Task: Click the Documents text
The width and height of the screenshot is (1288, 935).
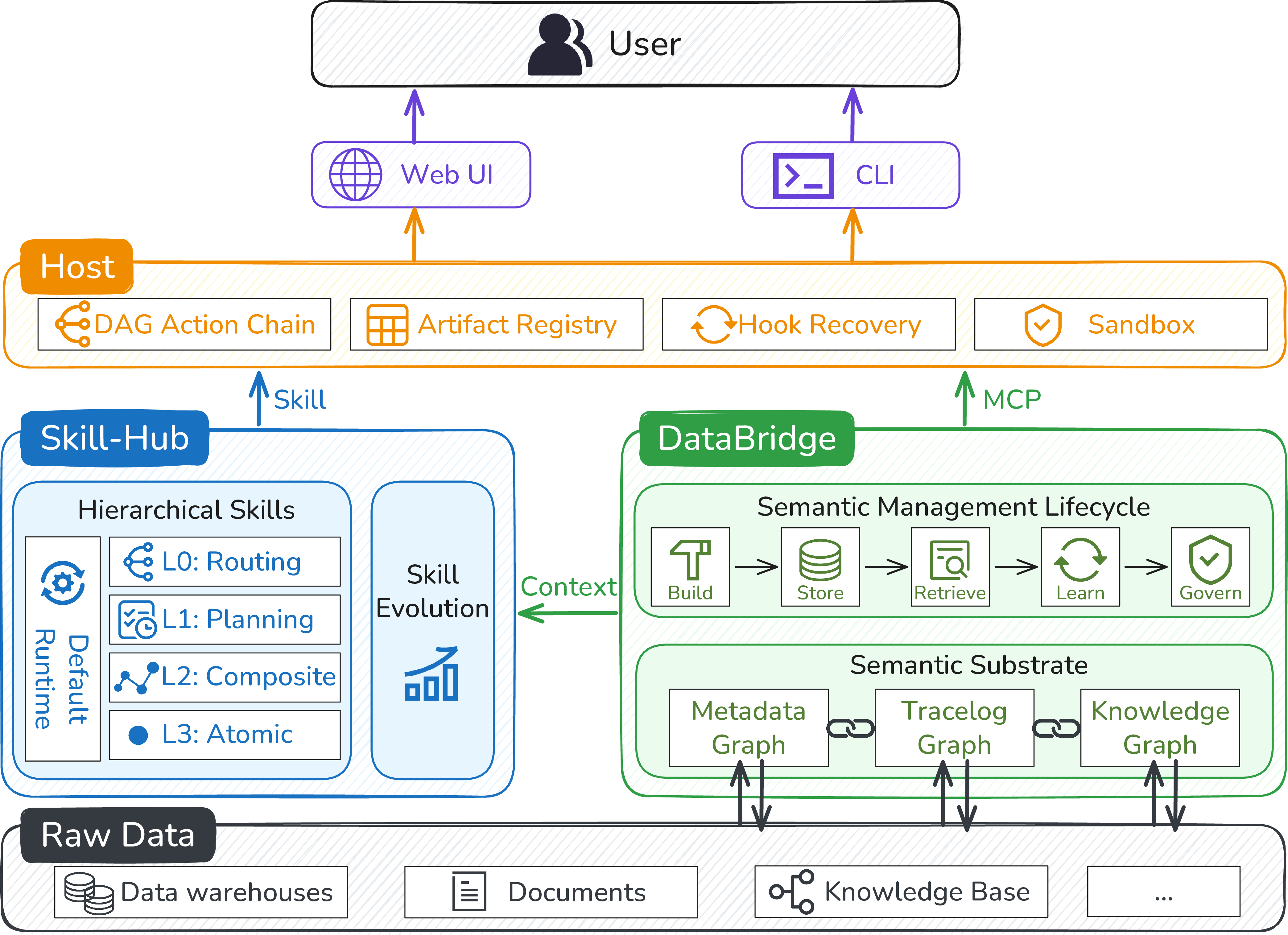Action: tap(577, 892)
